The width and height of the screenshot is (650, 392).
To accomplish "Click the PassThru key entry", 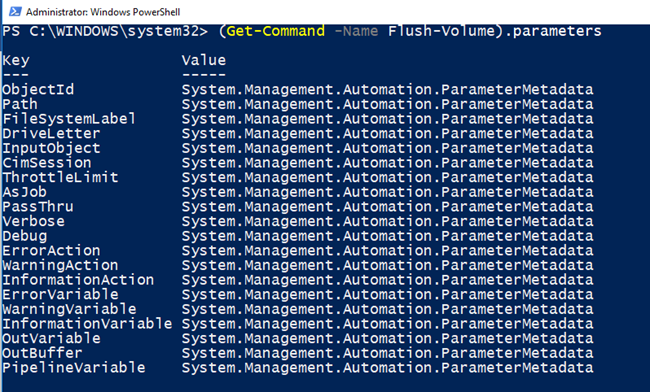I will (x=38, y=207).
